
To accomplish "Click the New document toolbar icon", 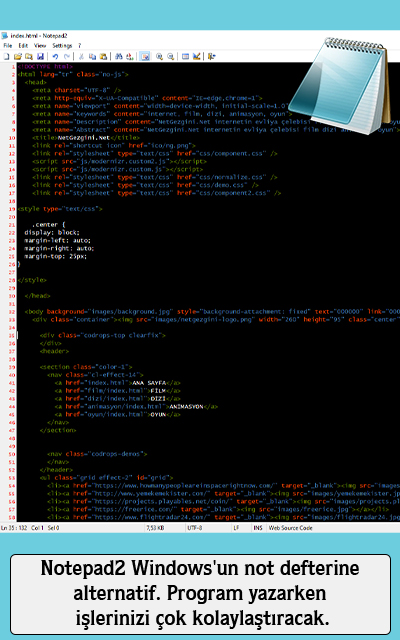I will [7, 56].
